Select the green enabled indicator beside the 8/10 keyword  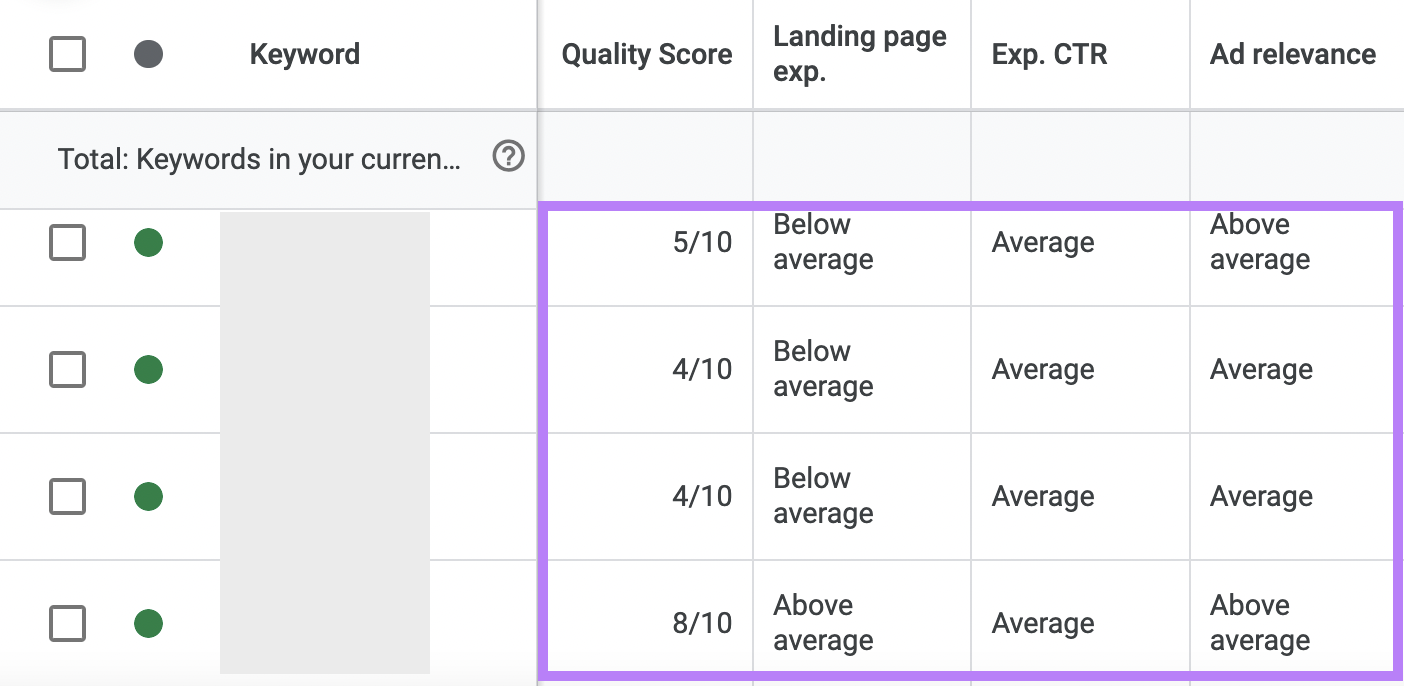coord(148,623)
